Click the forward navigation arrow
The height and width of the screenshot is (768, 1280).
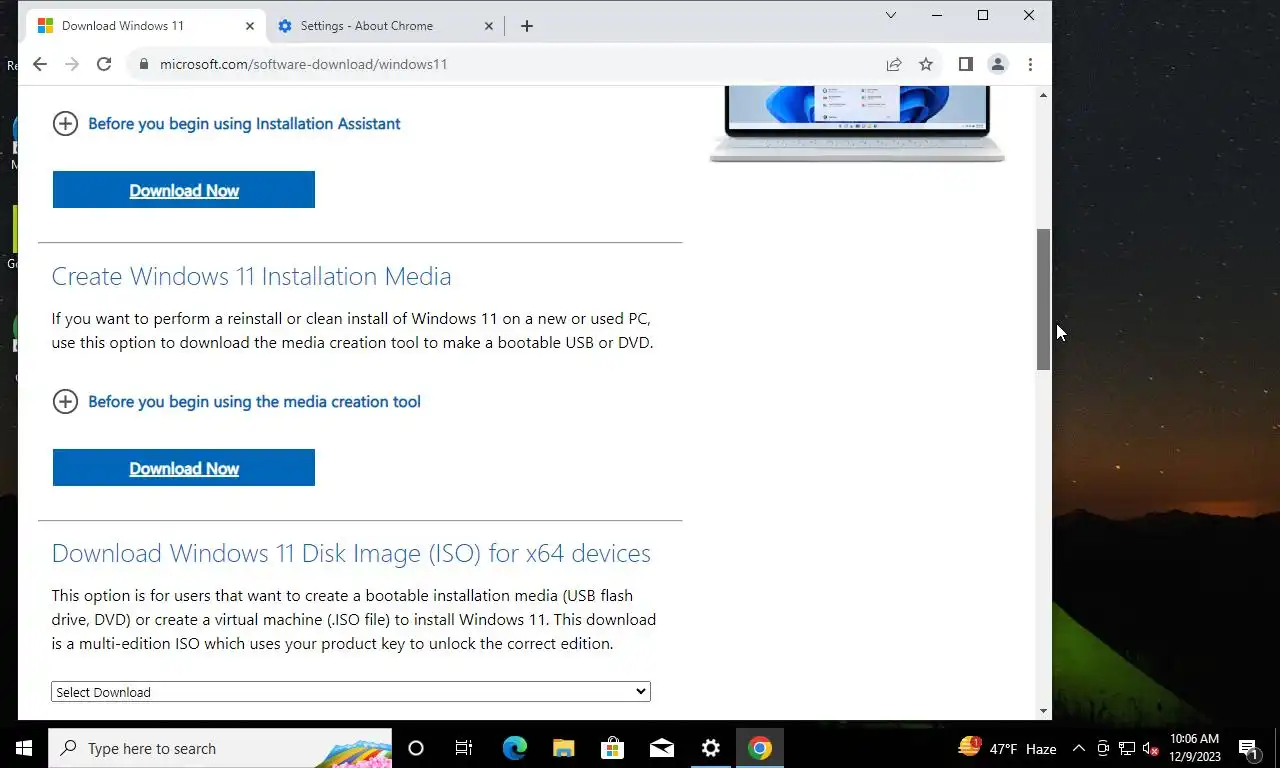[71, 64]
